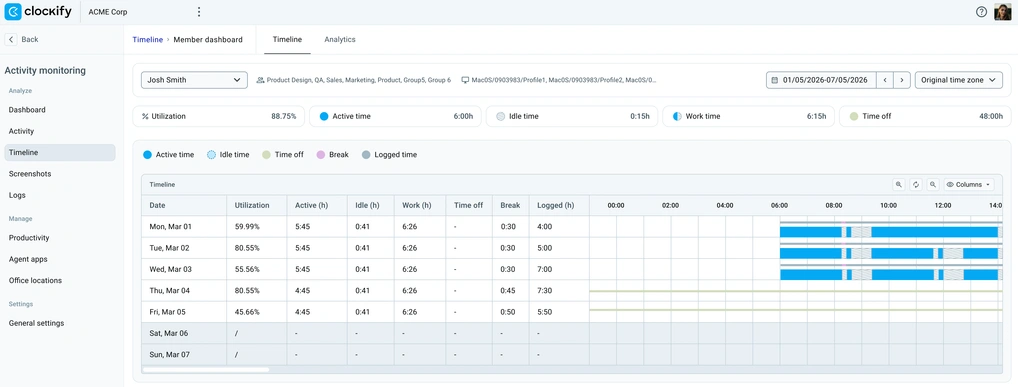Screen dimensions: 1018x387
Task: Click the 48:00h time off value
Action: click(991, 116)
